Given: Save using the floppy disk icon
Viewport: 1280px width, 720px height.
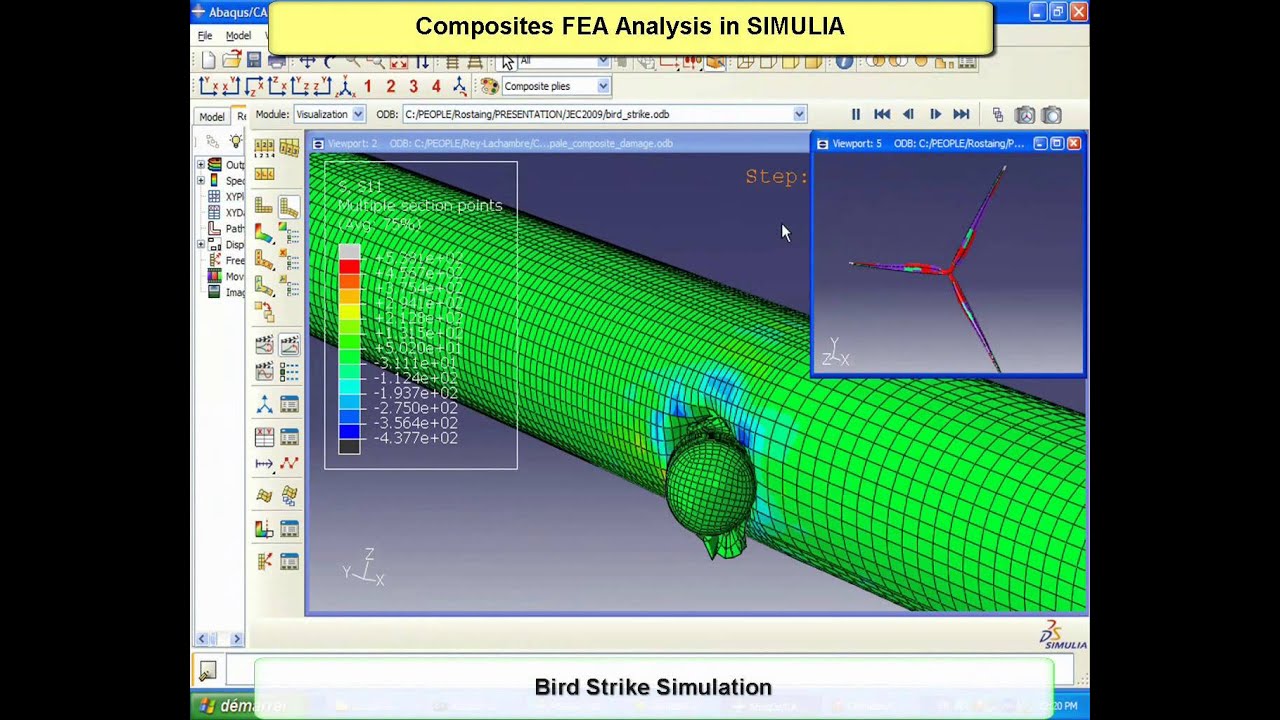Looking at the screenshot, I should (254, 61).
